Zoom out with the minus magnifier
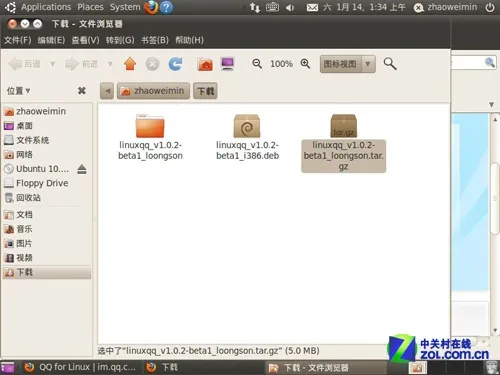500x375 pixels. [257, 63]
